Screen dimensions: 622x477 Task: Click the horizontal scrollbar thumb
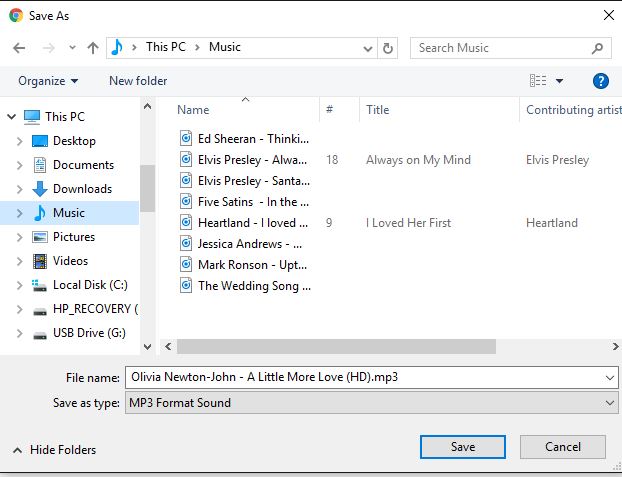pos(336,346)
